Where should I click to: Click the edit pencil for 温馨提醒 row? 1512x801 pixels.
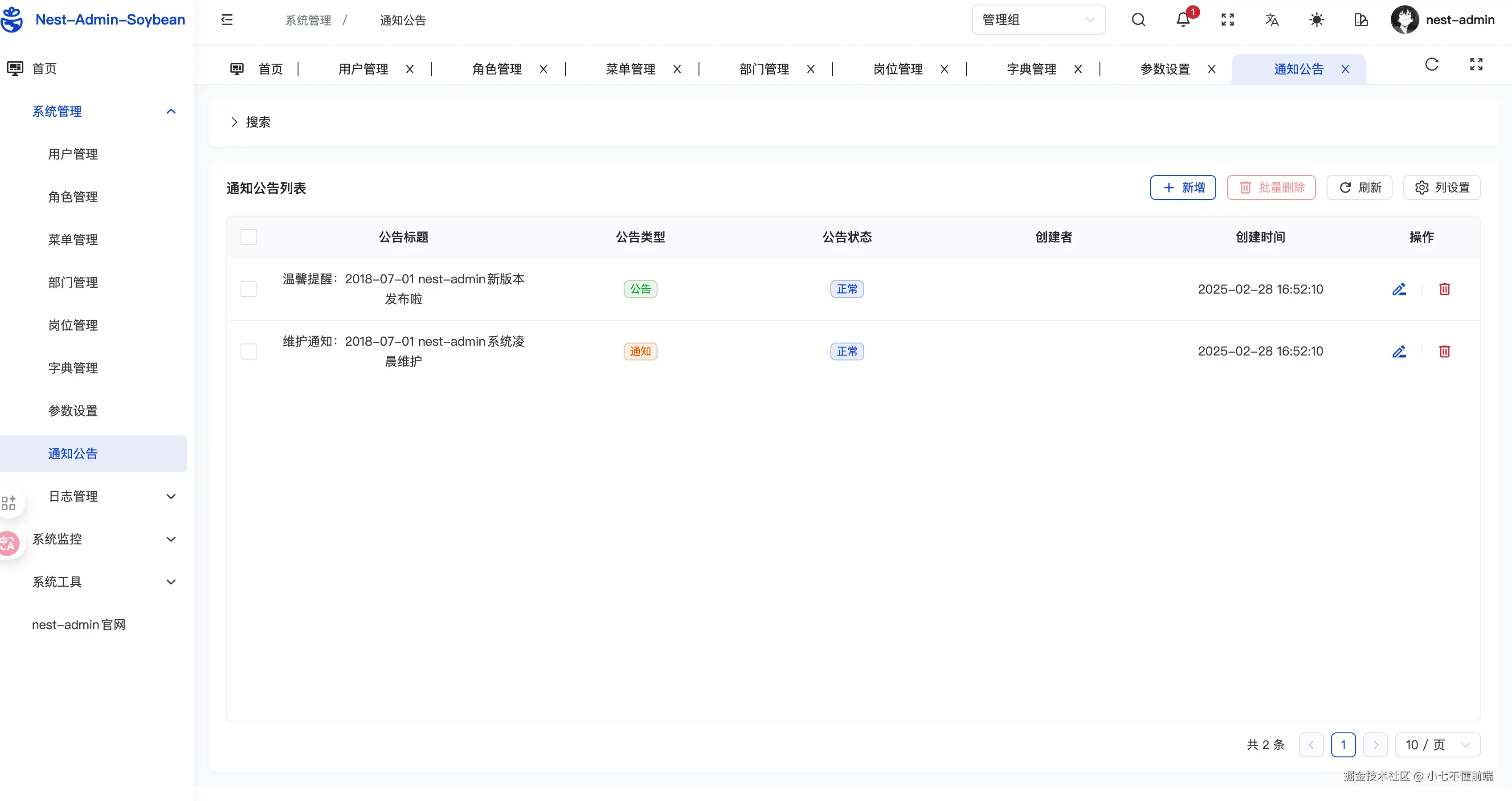tap(1399, 289)
